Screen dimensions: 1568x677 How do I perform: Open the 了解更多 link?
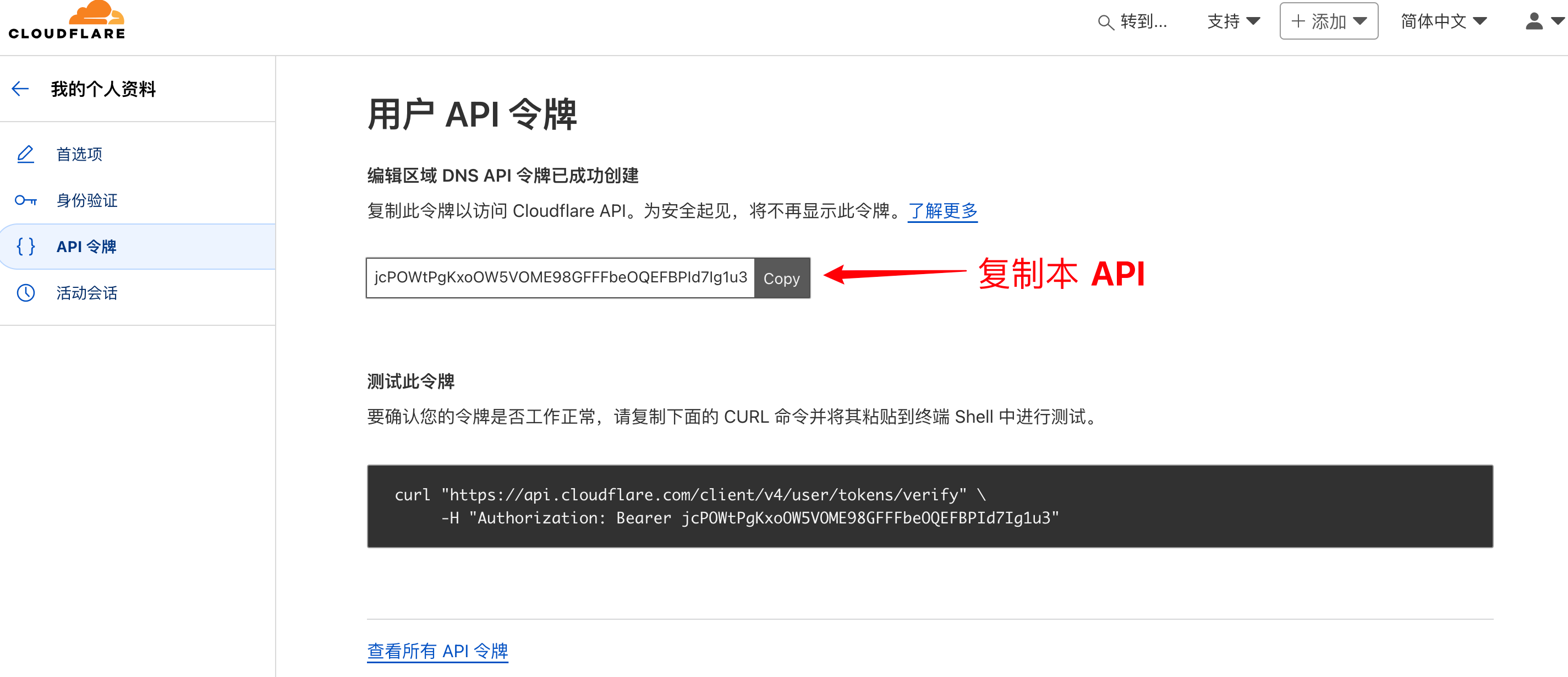[942, 211]
